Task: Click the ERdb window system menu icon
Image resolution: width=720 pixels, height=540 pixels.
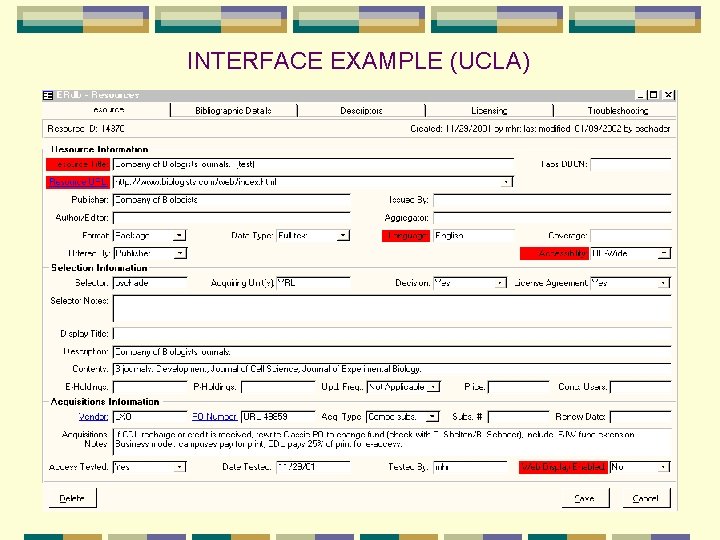Action: [x=48, y=95]
